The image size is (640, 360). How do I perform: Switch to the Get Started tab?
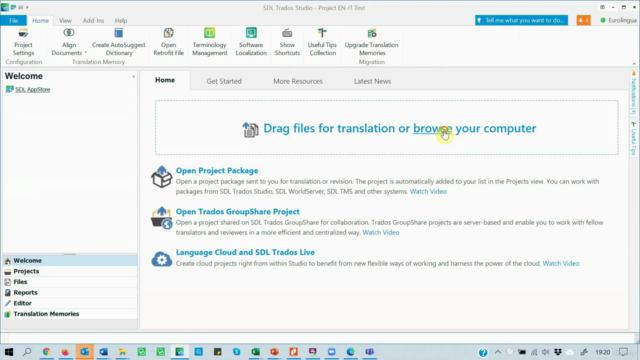coord(224,81)
